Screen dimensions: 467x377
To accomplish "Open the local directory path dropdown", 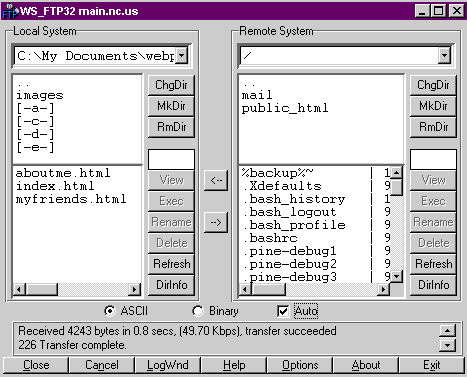I will coord(181,56).
